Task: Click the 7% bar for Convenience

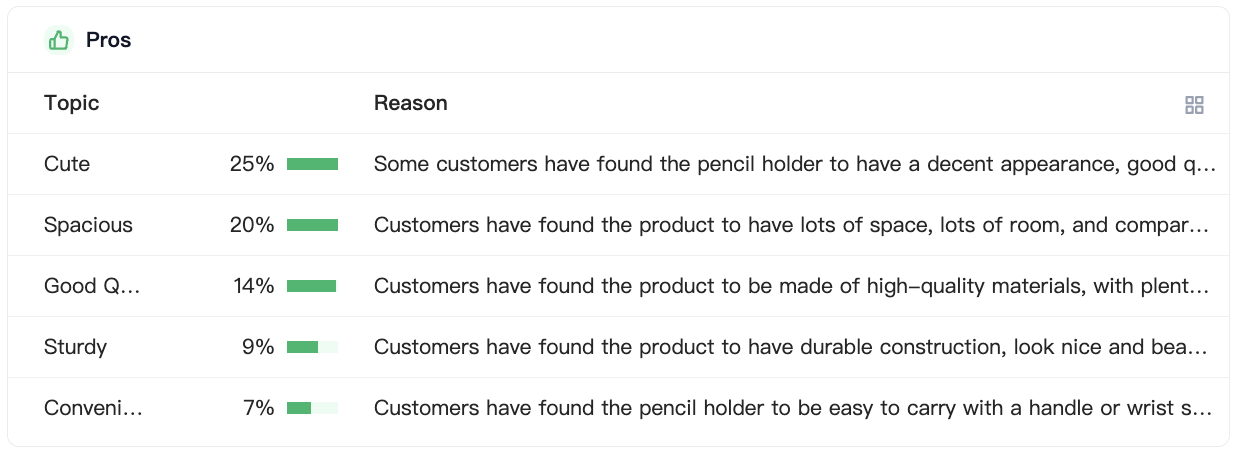Action: 312,408
